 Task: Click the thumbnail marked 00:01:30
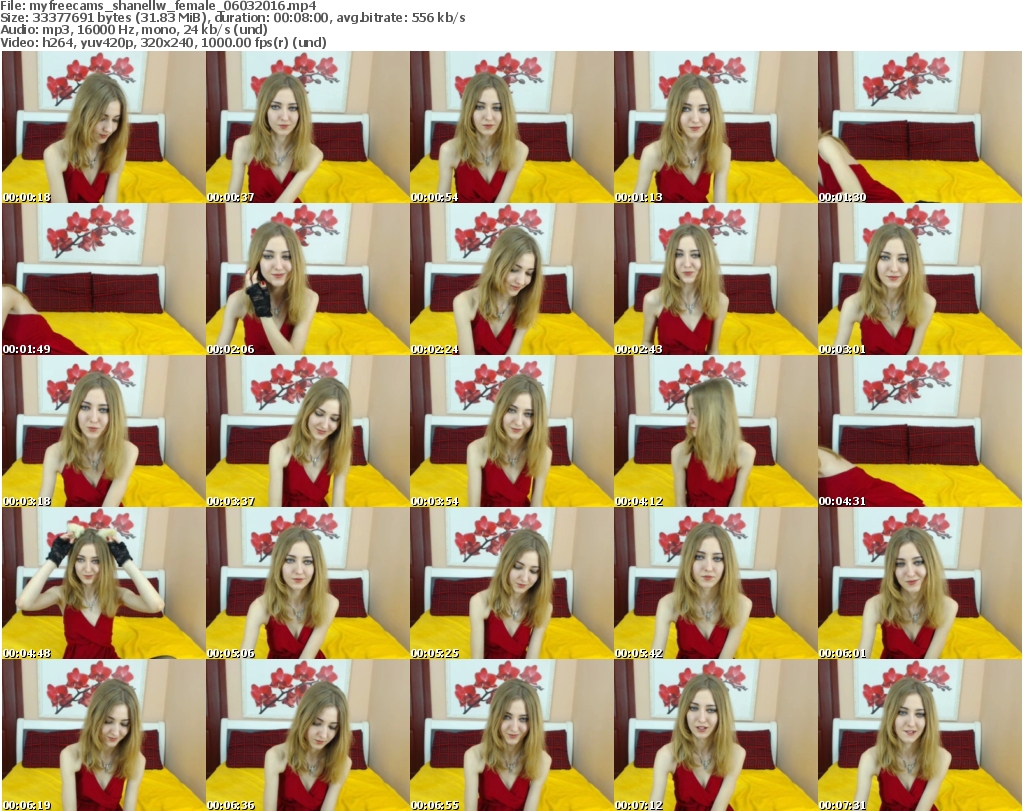pos(919,127)
